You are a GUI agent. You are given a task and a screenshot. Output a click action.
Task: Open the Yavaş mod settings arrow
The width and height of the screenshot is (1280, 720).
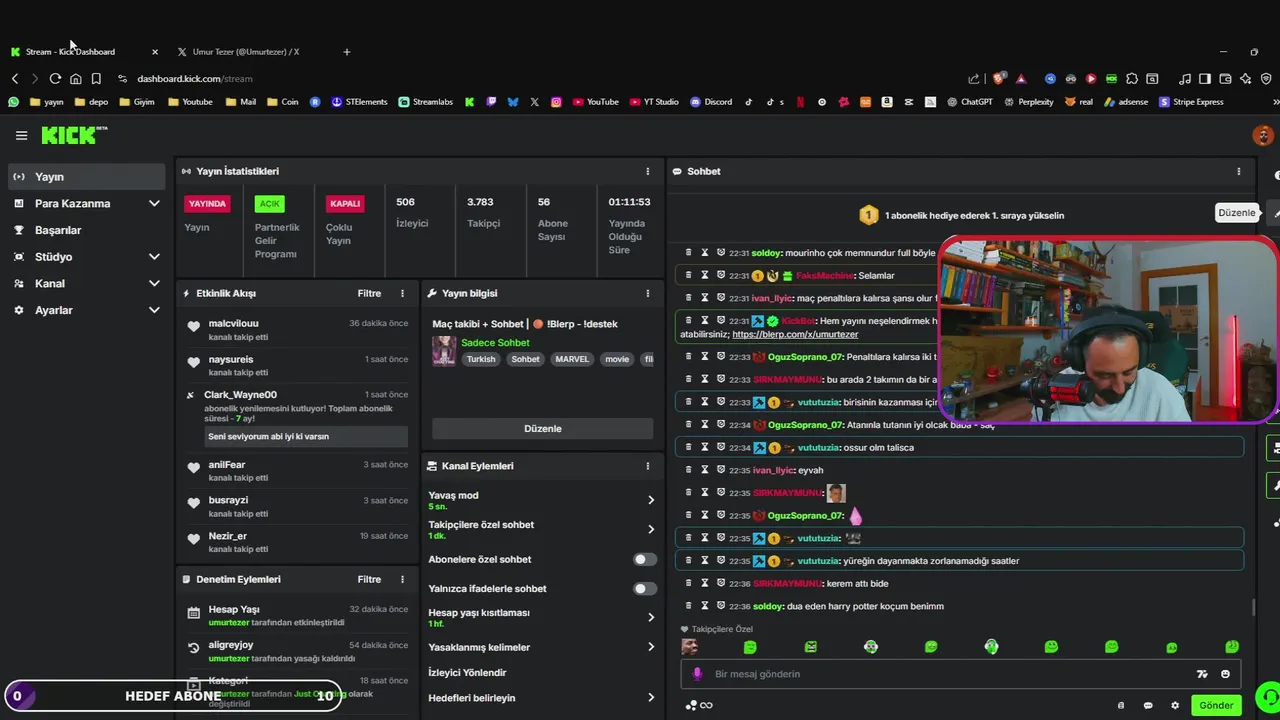click(651, 500)
